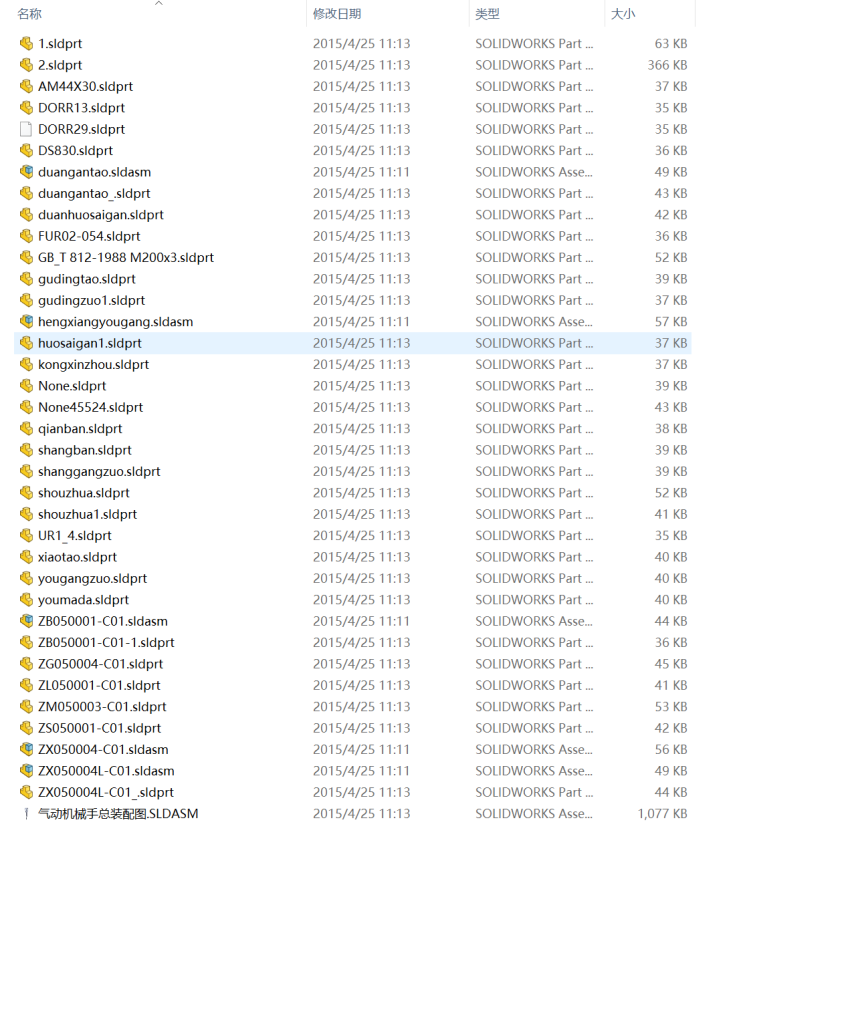This screenshot has width=844, height=1024.
Task: Click the 2.sldprt file name
Action: click(60, 65)
